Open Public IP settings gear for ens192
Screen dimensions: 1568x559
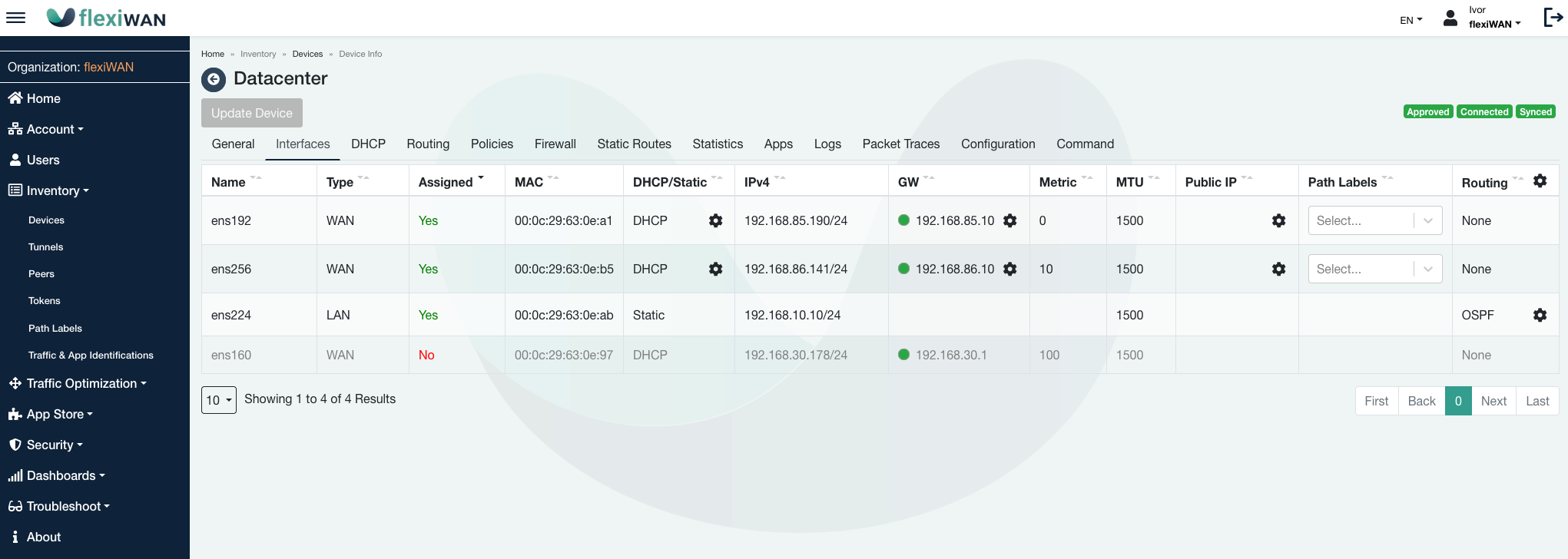pyautogui.click(x=1278, y=220)
